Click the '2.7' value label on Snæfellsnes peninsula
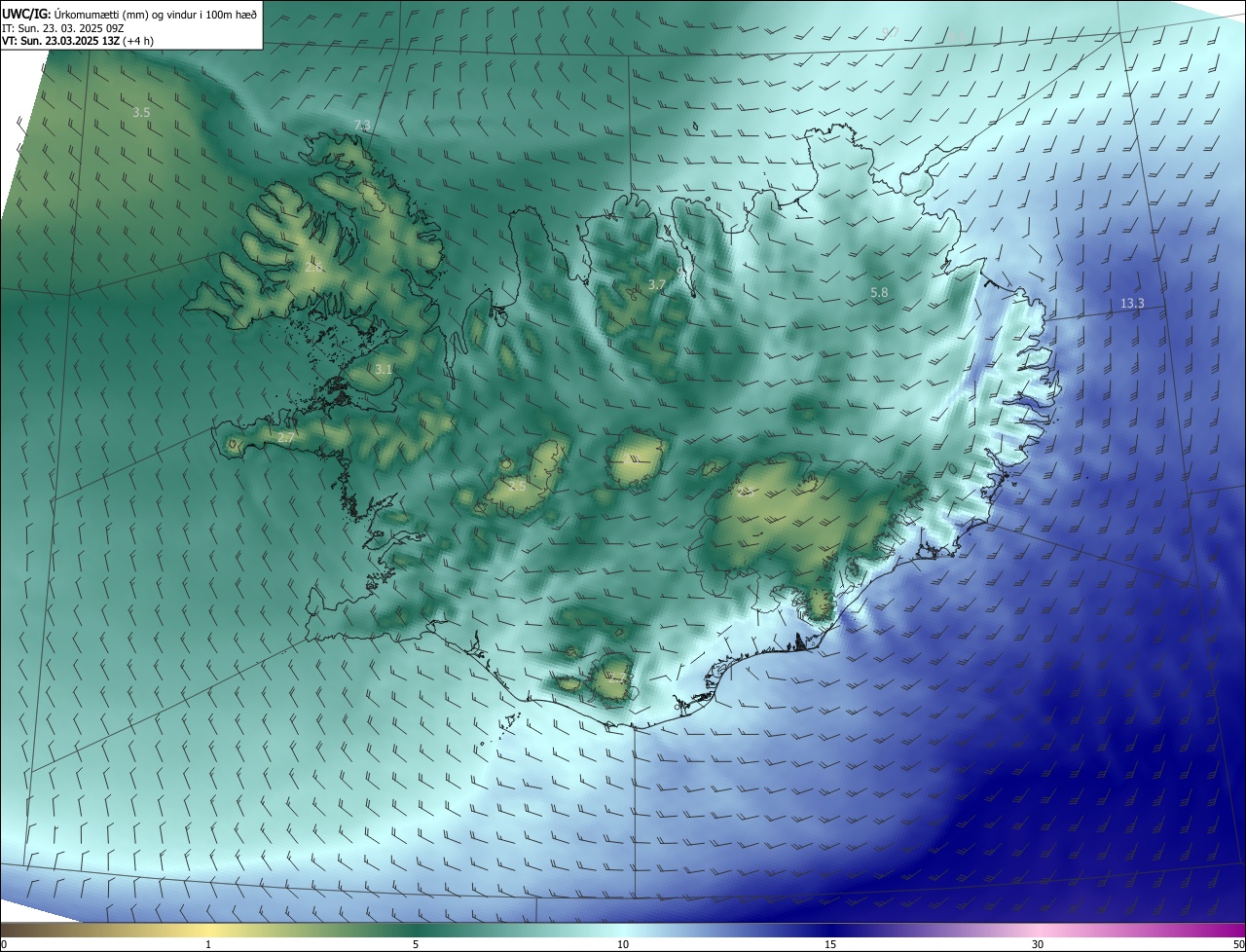Screen dimensions: 1246x952 click(285, 438)
